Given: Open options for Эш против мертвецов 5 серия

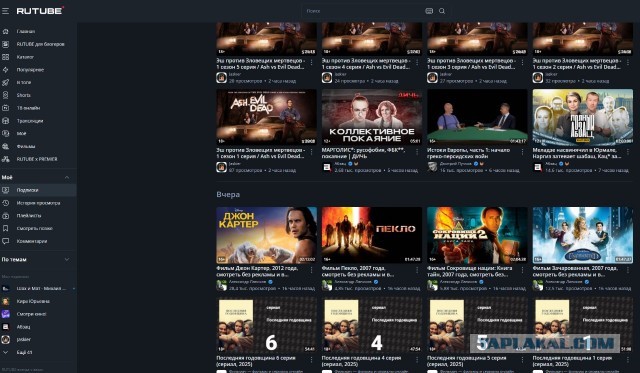Looking at the screenshot, I should click(x=311, y=63).
